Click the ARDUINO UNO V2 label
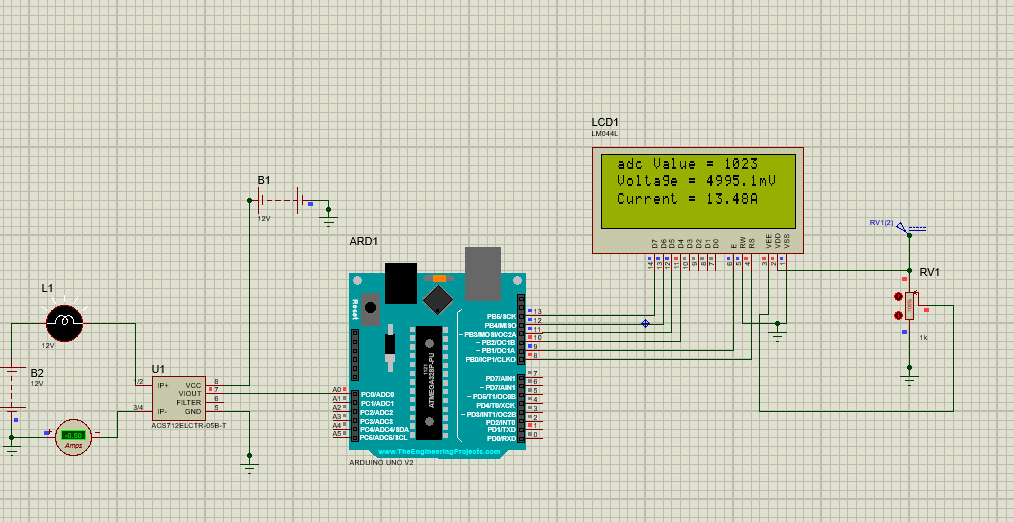Screen dimensions: 1014x522 pos(381,462)
